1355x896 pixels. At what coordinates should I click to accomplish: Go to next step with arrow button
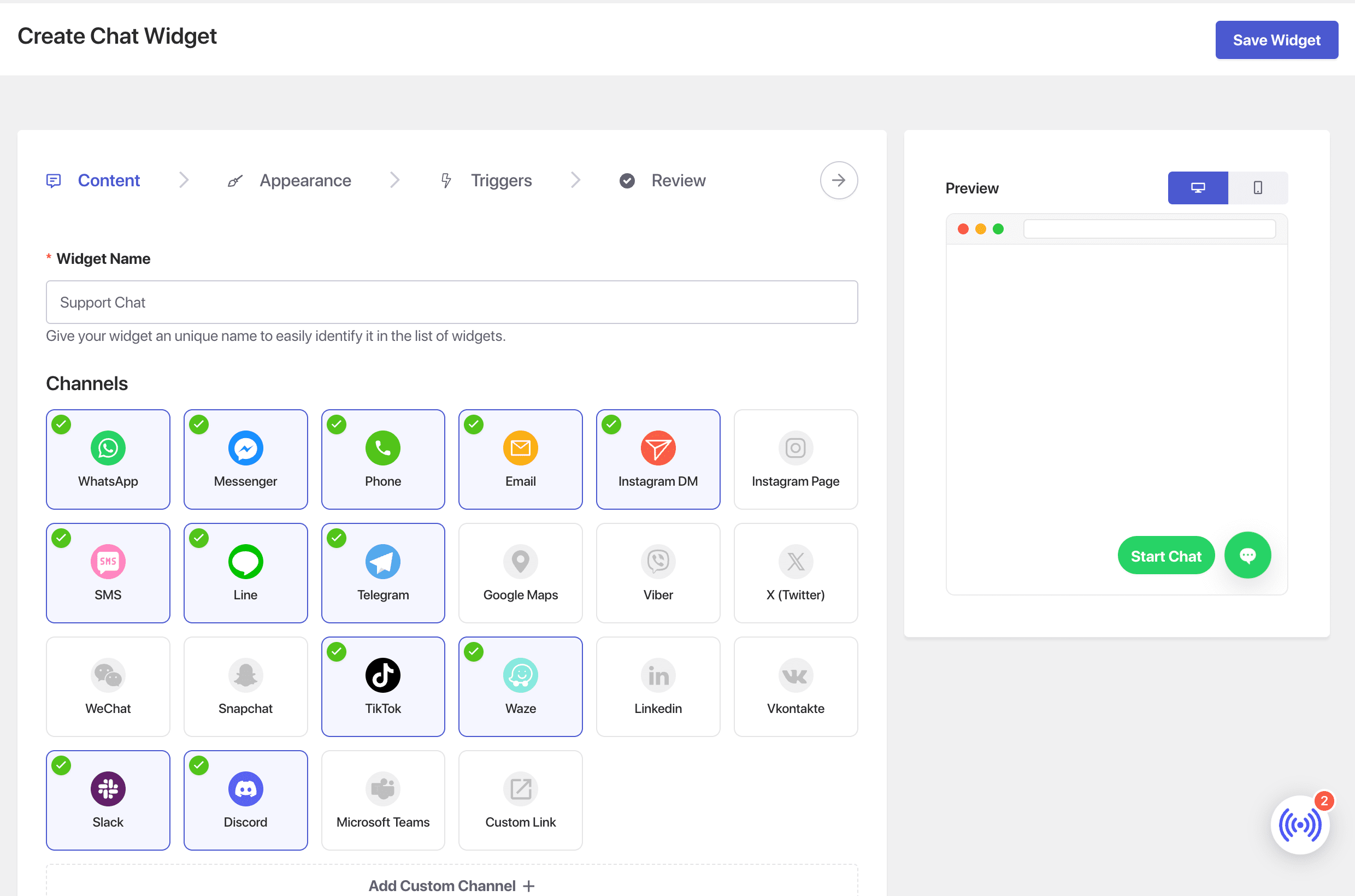click(838, 181)
